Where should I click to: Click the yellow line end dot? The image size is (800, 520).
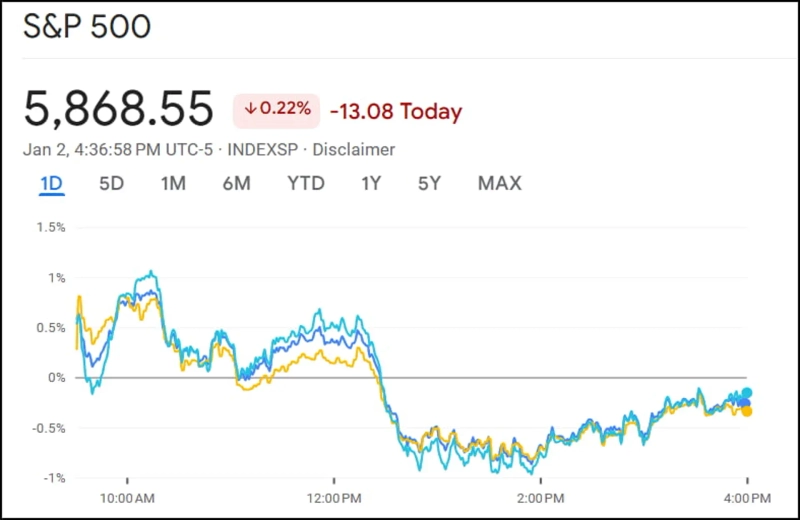746,411
